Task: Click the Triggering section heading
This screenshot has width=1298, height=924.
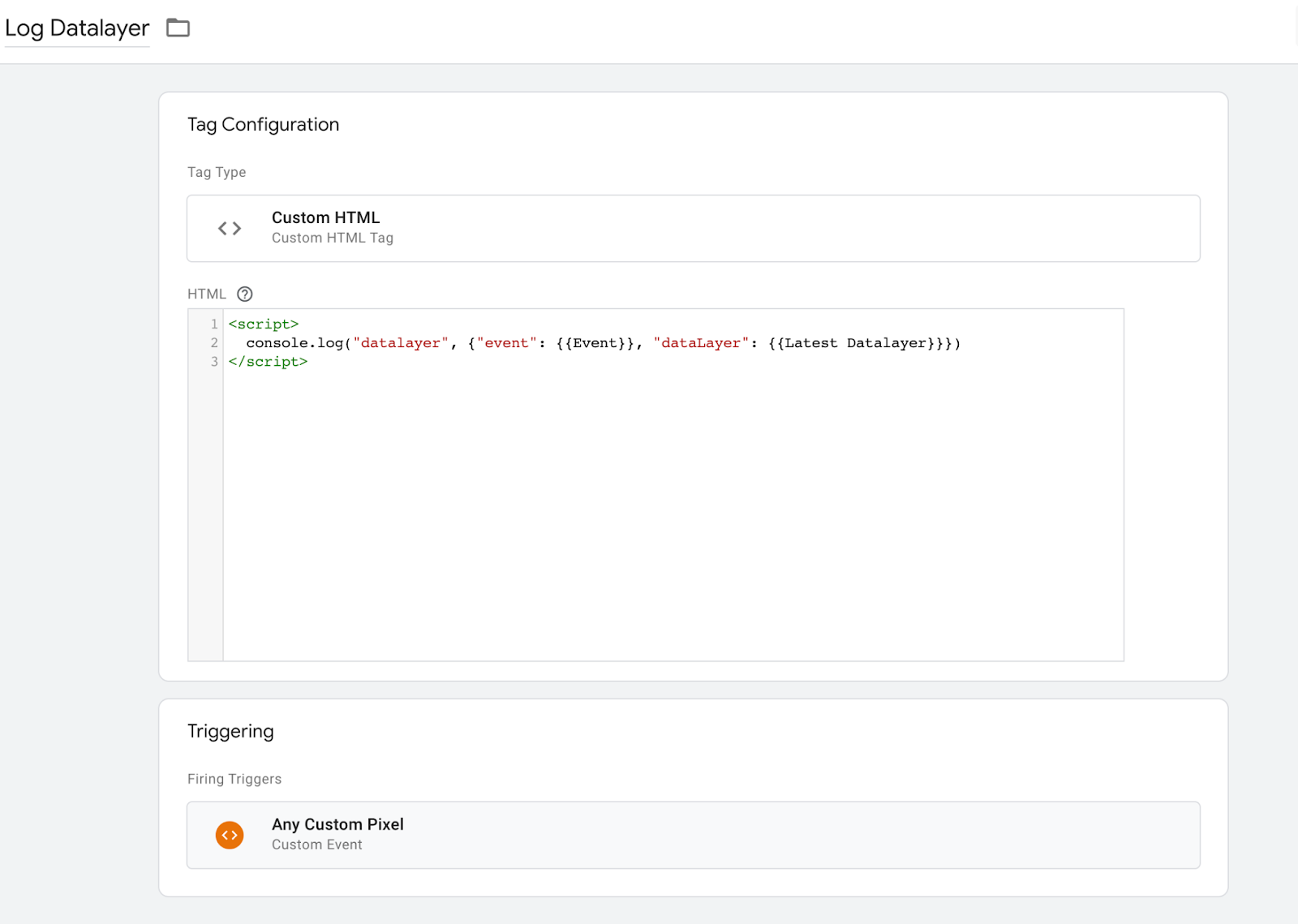Action: point(230,732)
